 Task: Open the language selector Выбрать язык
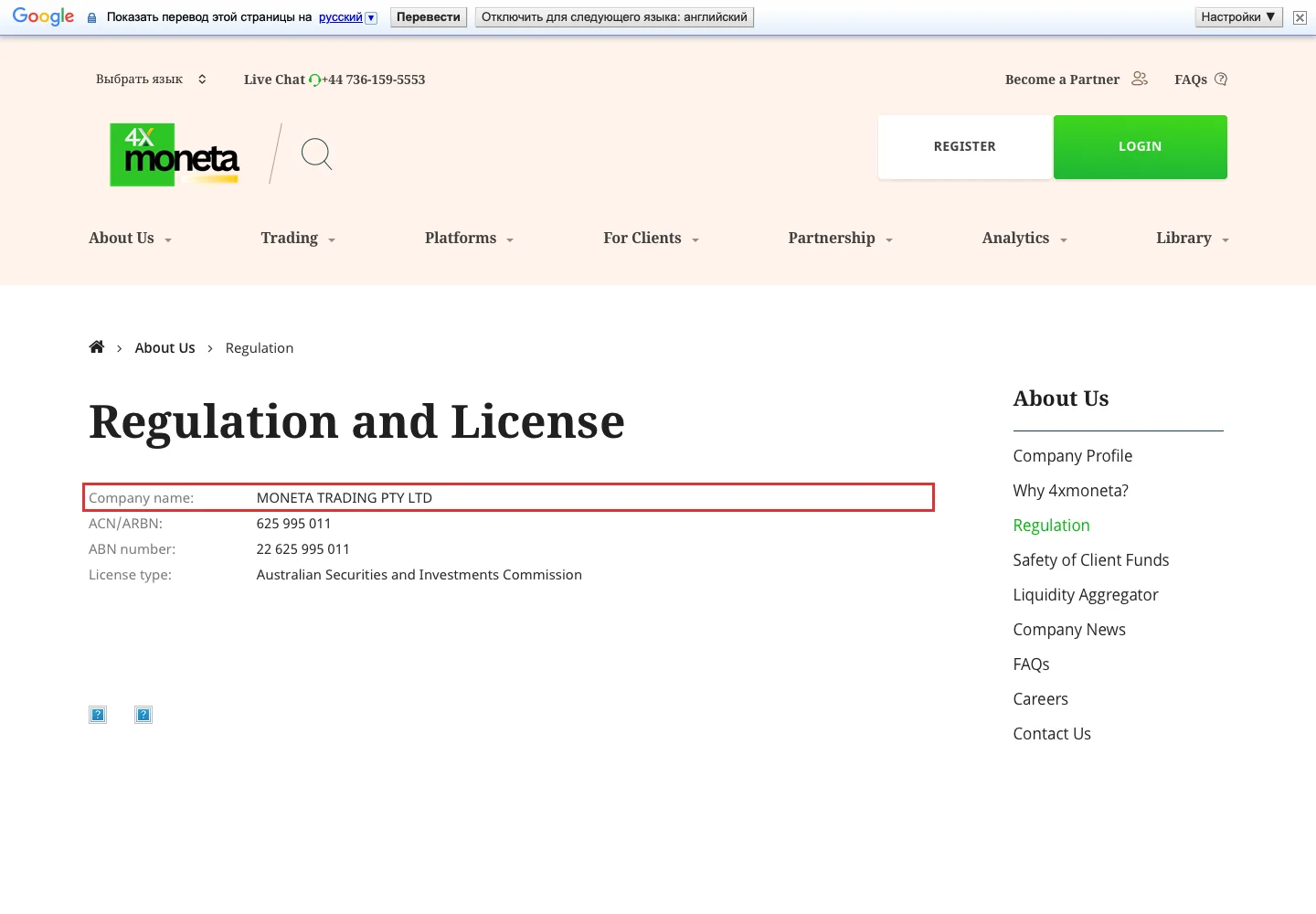[151, 80]
